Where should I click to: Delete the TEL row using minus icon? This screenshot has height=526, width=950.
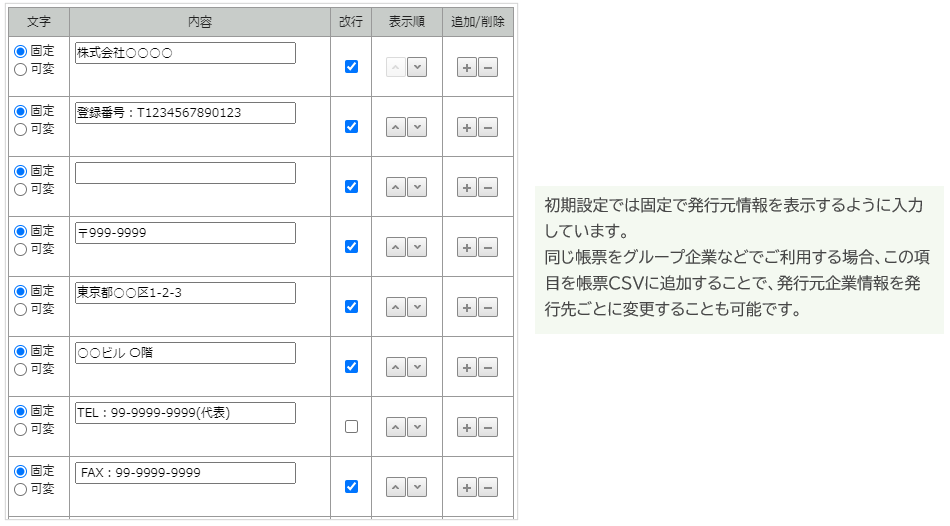pos(488,427)
